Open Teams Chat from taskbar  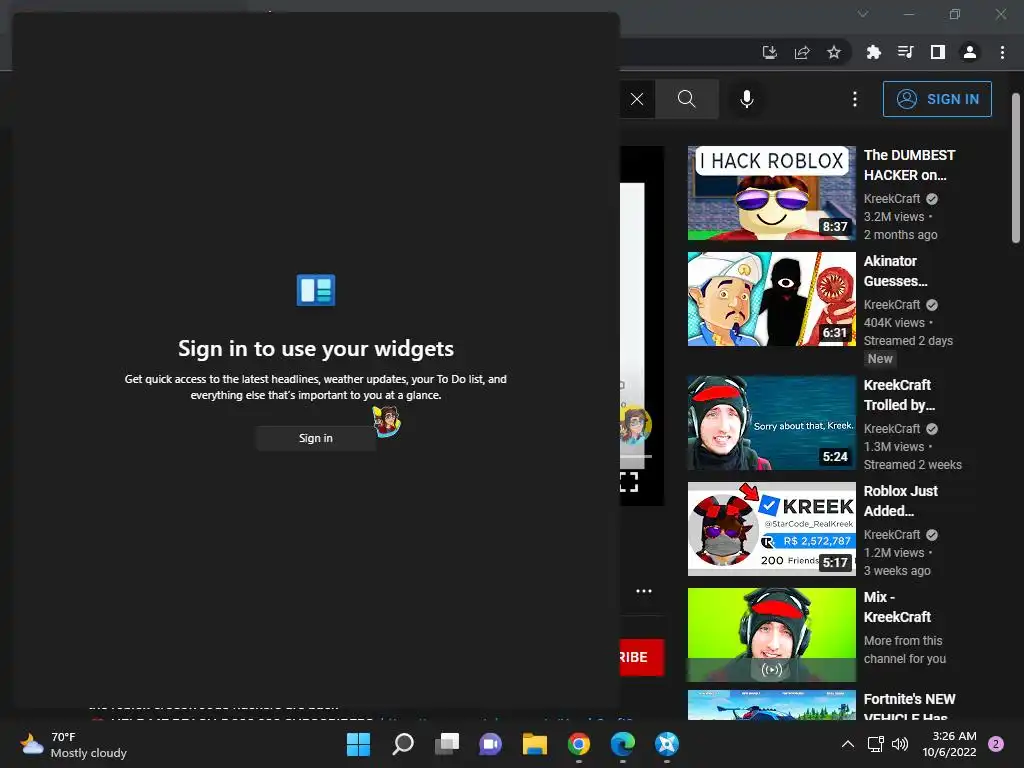(490, 744)
